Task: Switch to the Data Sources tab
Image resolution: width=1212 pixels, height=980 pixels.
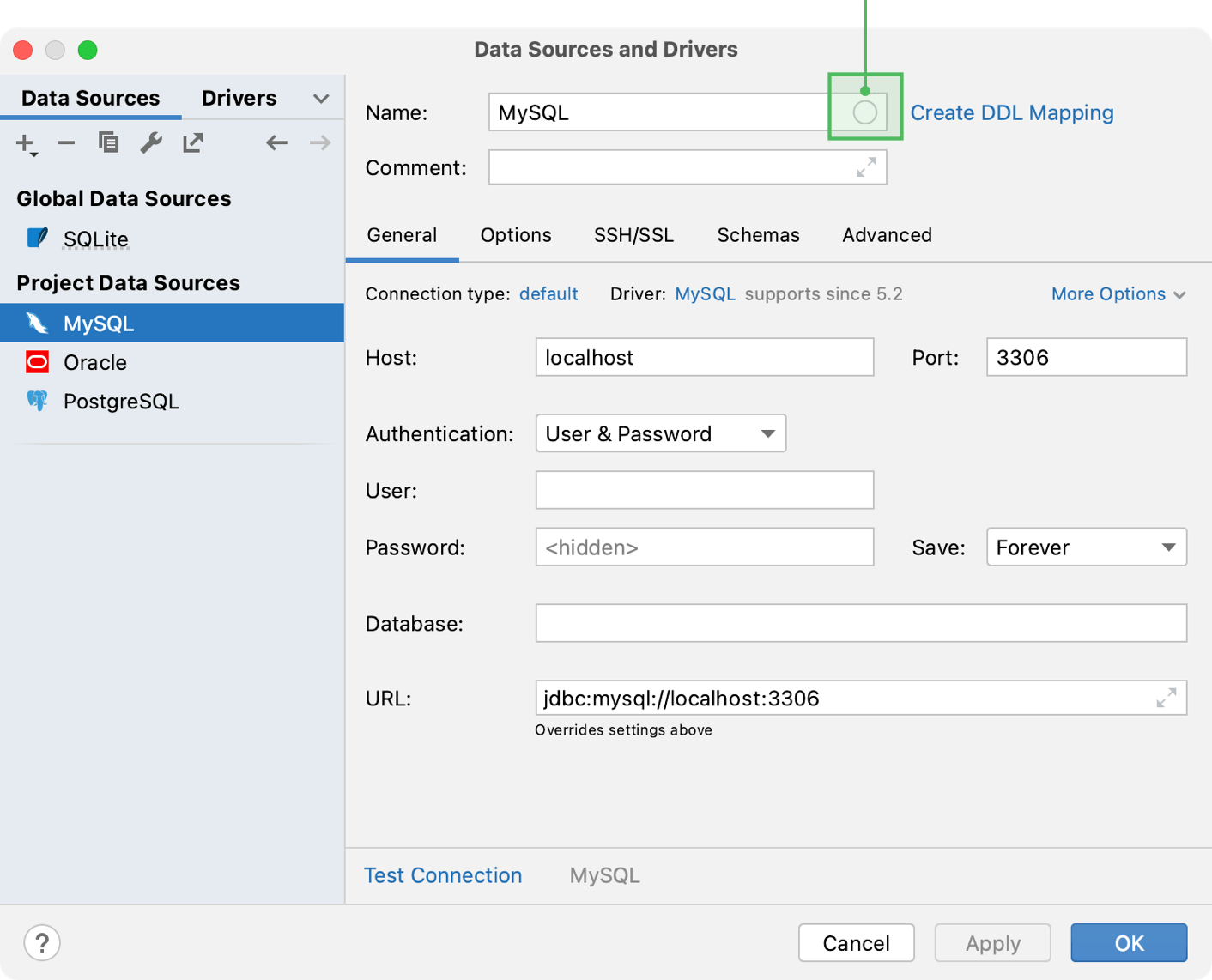Action: pos(90,98)
